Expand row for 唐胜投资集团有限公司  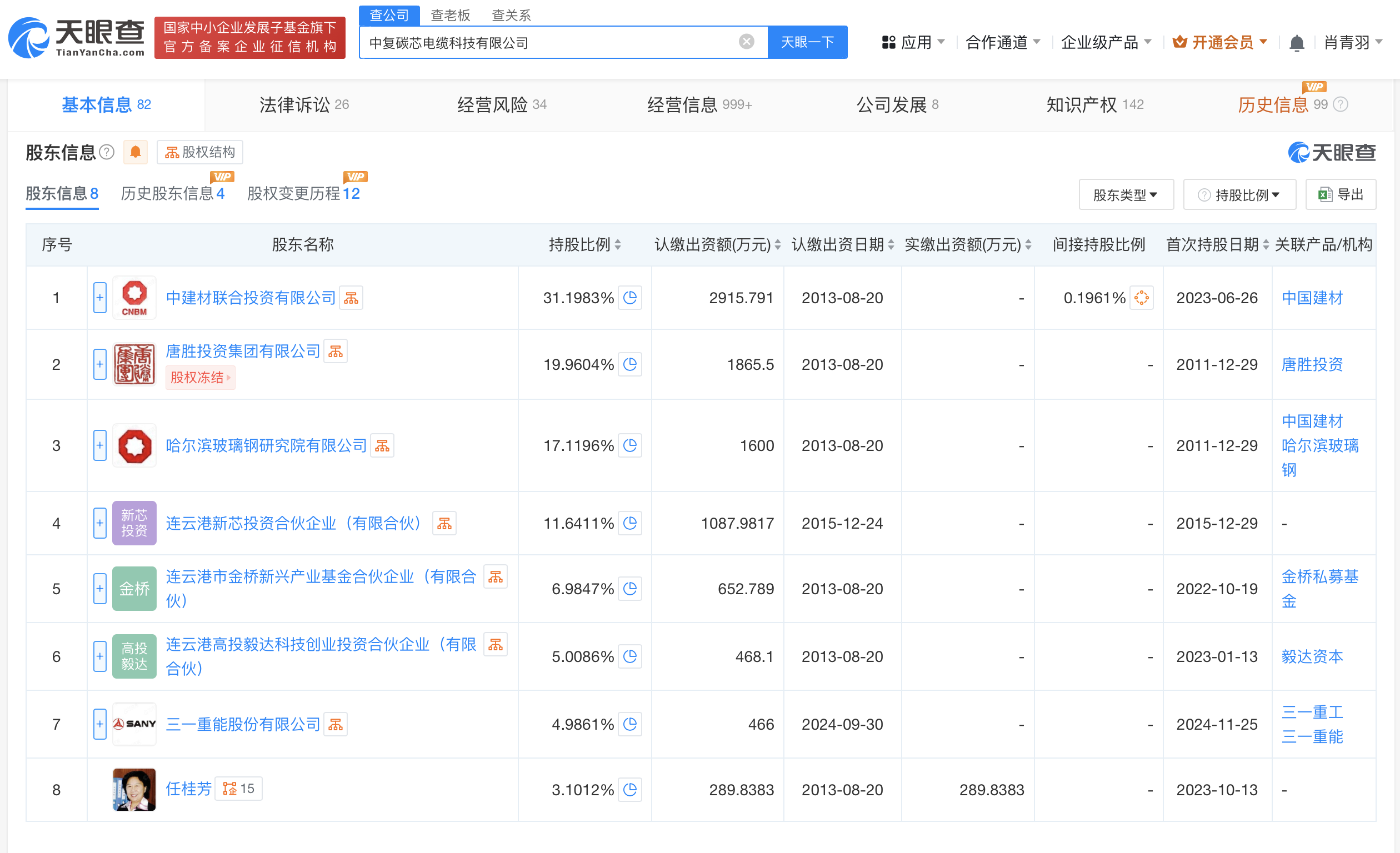click(x=100, y=365)
